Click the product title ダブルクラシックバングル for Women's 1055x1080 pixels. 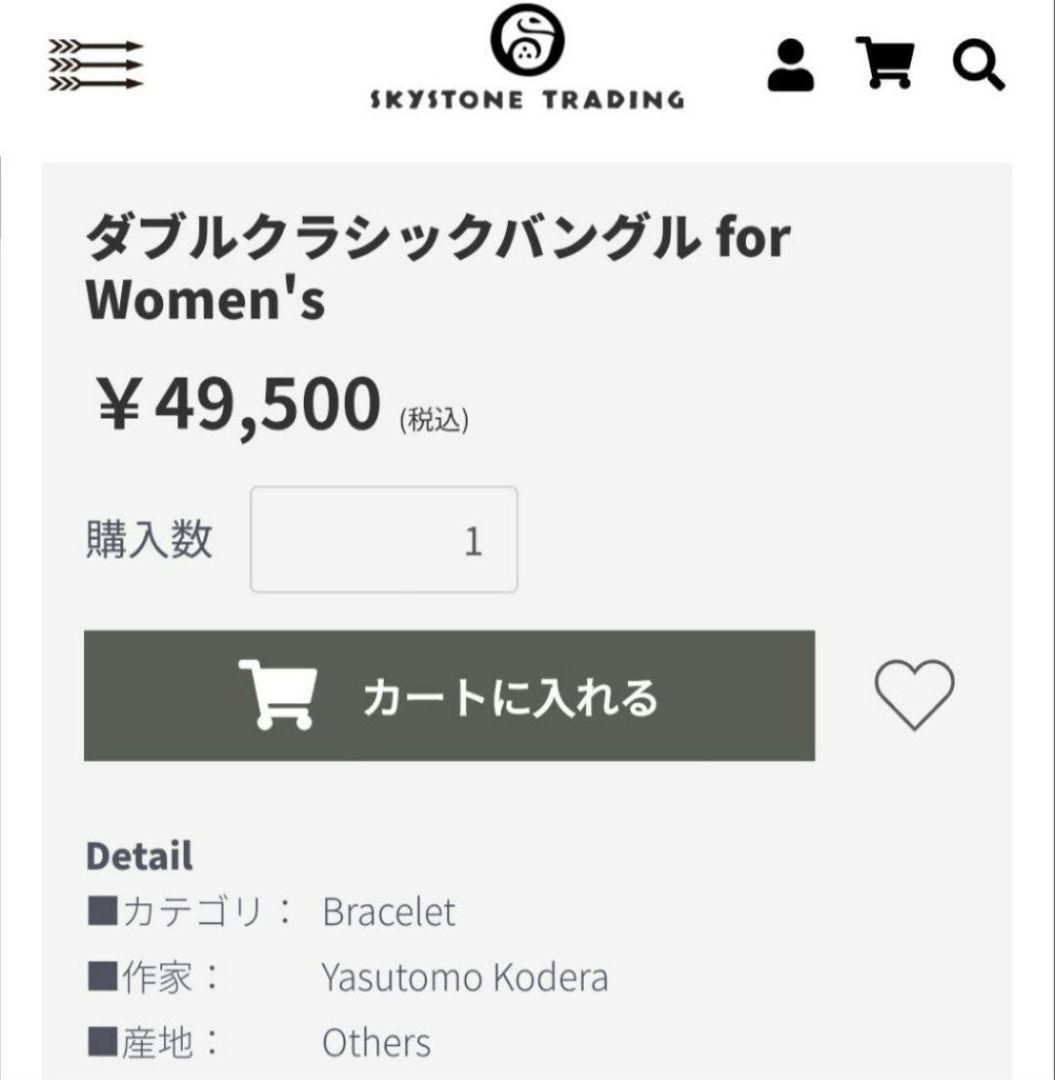[435, 263]
